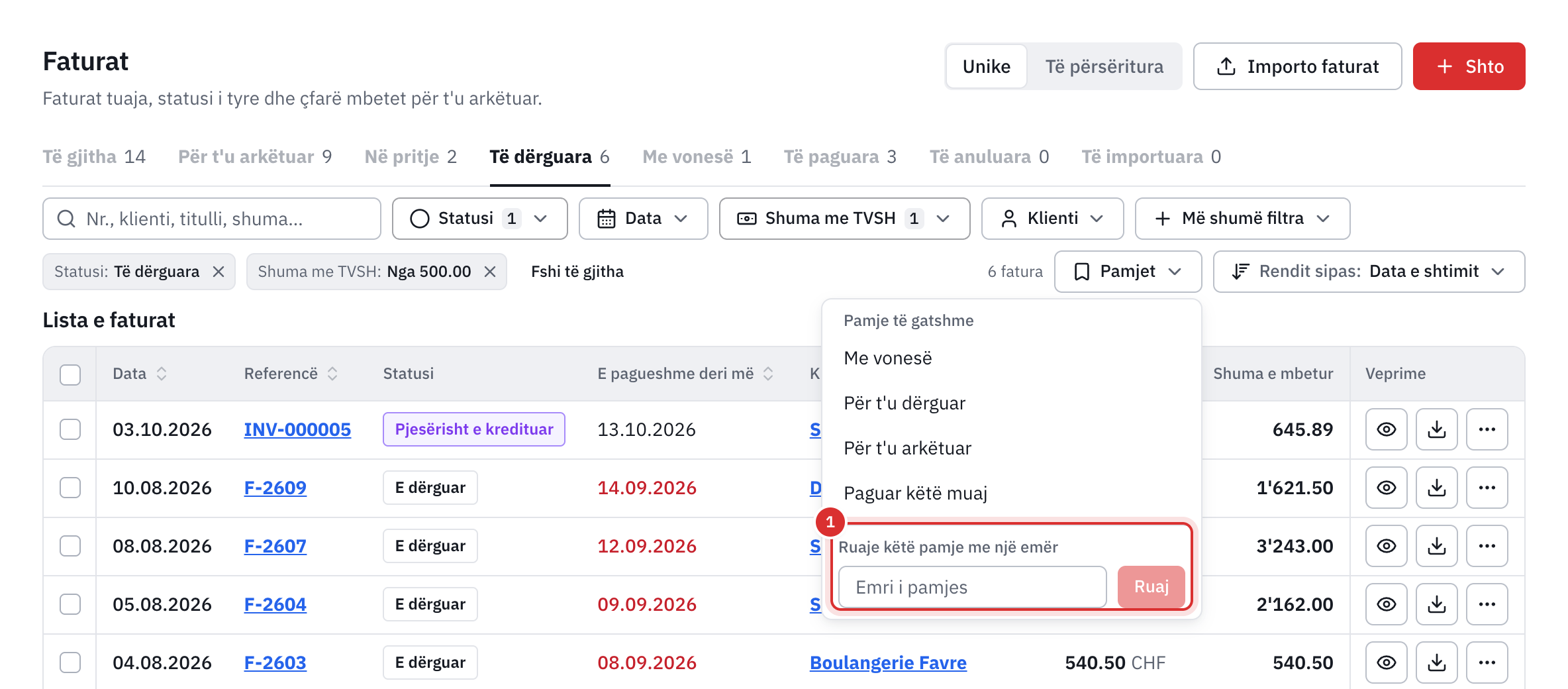
Task: Change sorting via Rendit sipas dropdown
Action: [x=1369, y=272]
